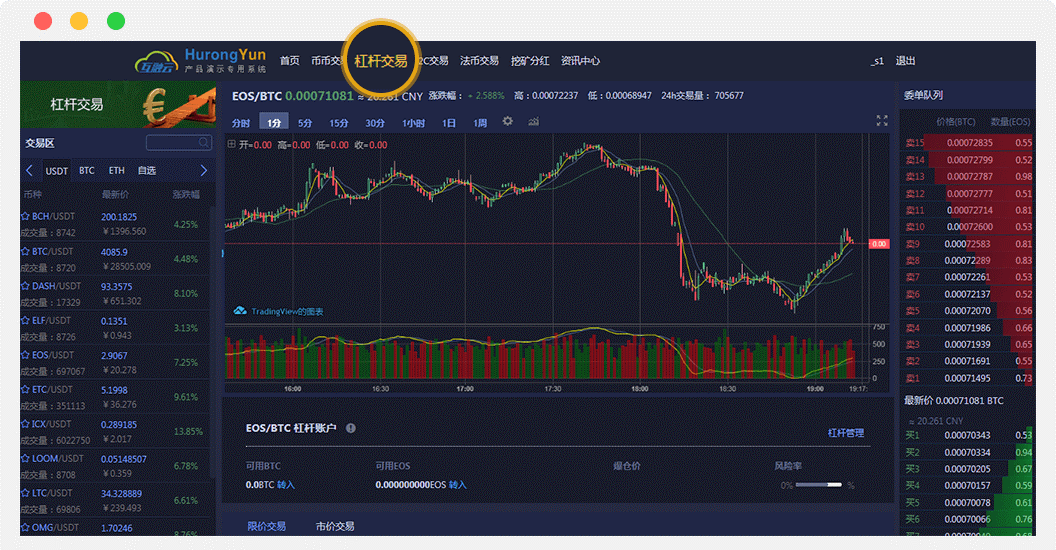This screenshot has width=1056, height=550.
Task: Switch chart to 1小时 interval
Action: [414, 123]
